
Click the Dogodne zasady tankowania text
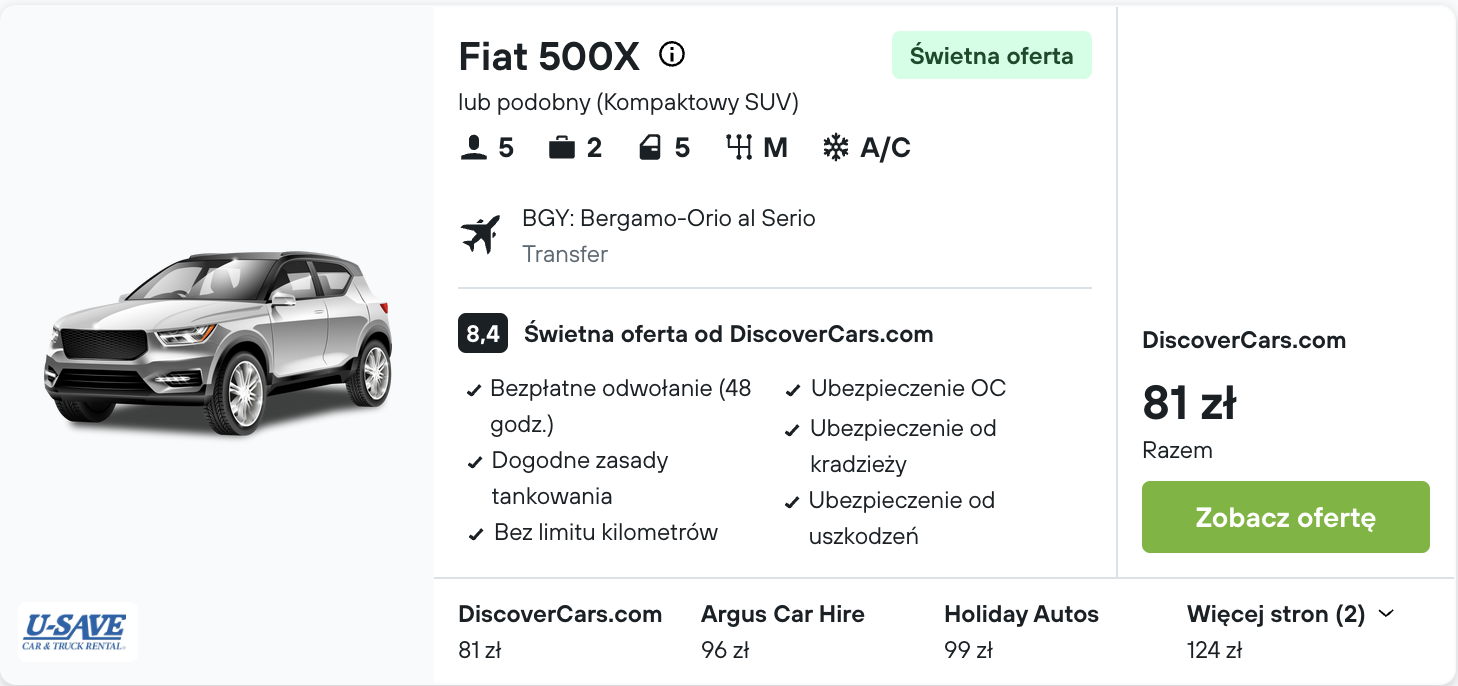[580, 478]
